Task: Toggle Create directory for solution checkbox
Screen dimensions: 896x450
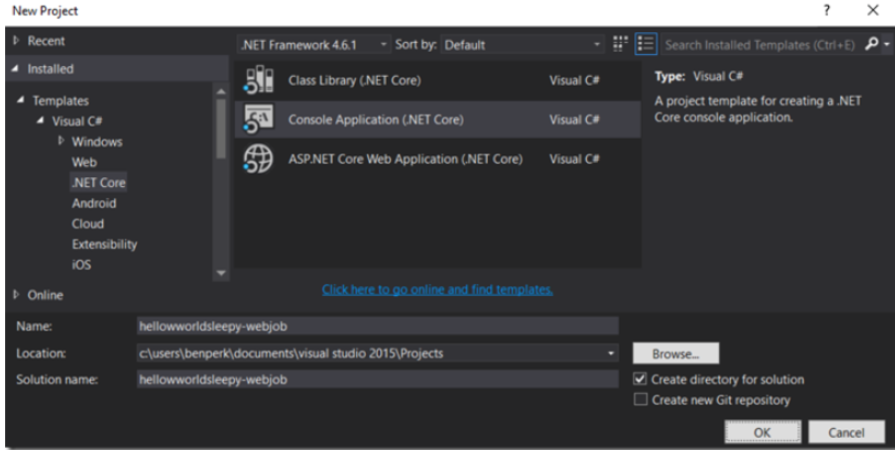Action: pos(641,379)
